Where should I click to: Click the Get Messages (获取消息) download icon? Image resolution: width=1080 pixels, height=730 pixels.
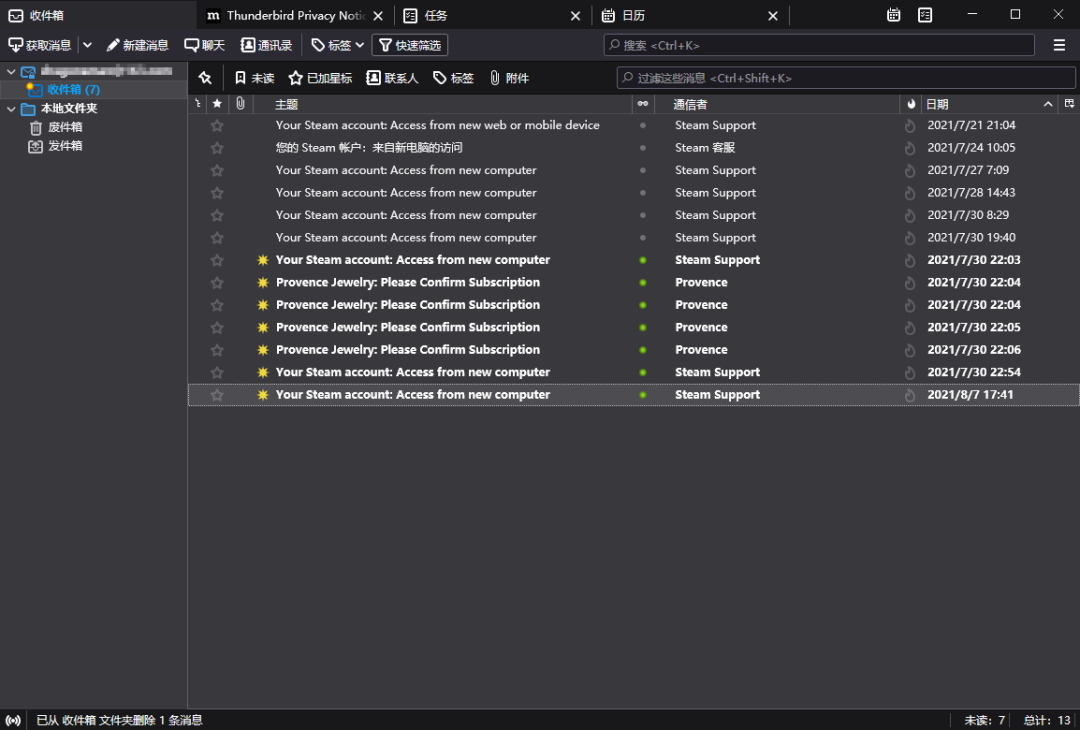pyautogui.click(x=16, y=45)
